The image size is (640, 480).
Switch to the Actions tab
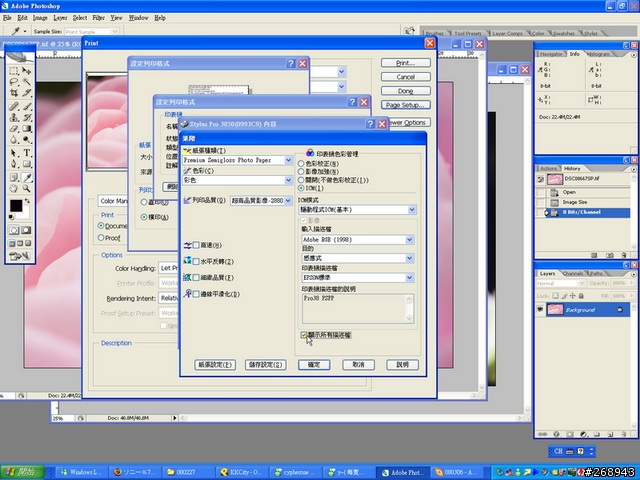tap(548, 168)
